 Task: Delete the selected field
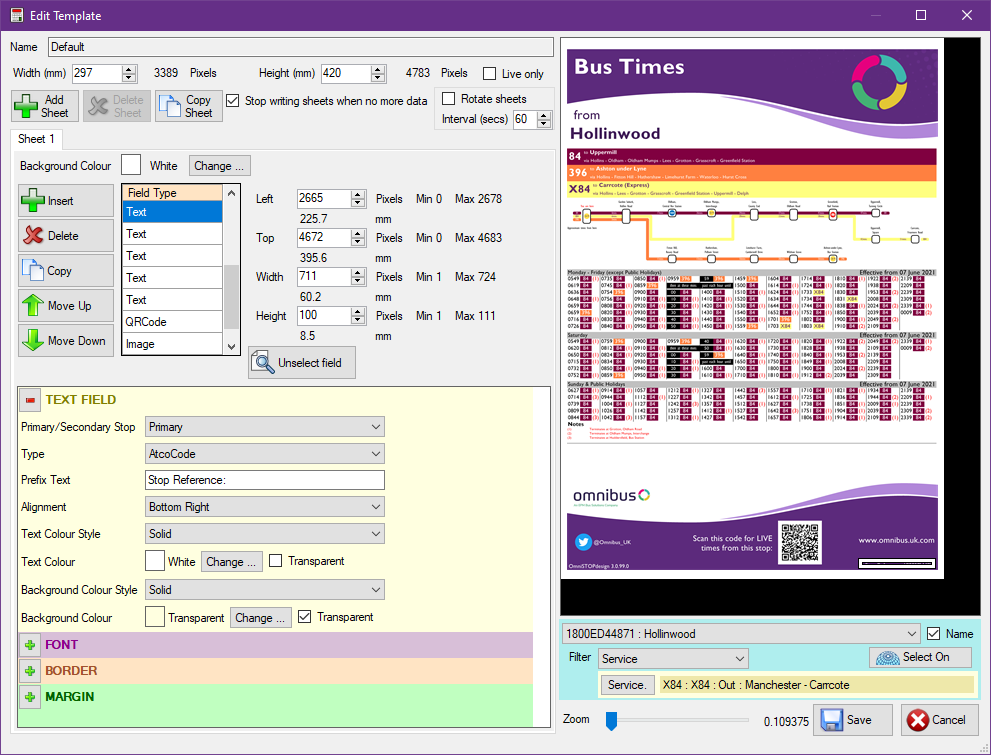[x=66, y=236]
